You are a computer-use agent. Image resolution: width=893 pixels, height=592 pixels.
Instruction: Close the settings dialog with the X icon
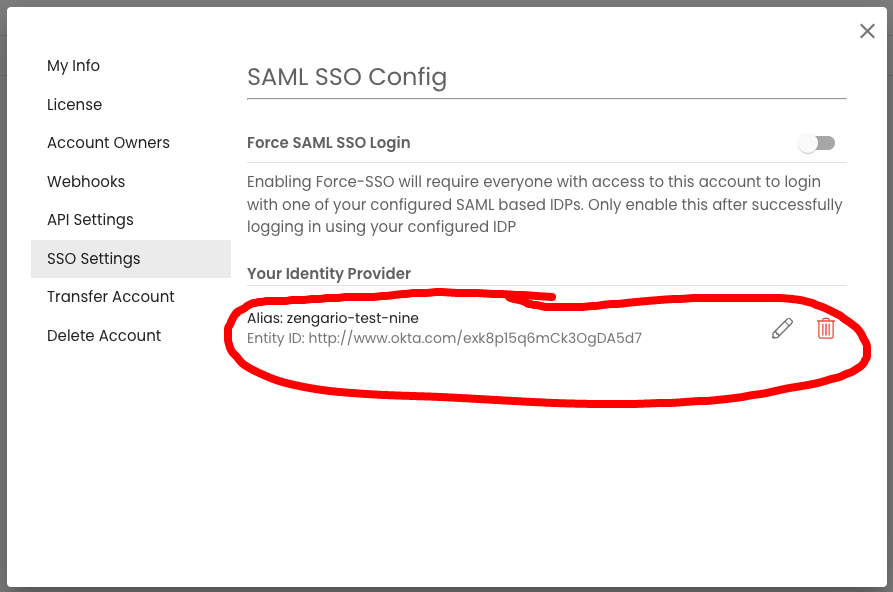point(867,31)
